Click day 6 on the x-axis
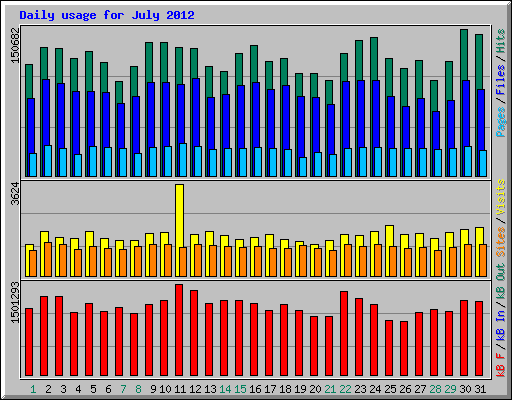The image size is (512, 400). coord(108,389)
